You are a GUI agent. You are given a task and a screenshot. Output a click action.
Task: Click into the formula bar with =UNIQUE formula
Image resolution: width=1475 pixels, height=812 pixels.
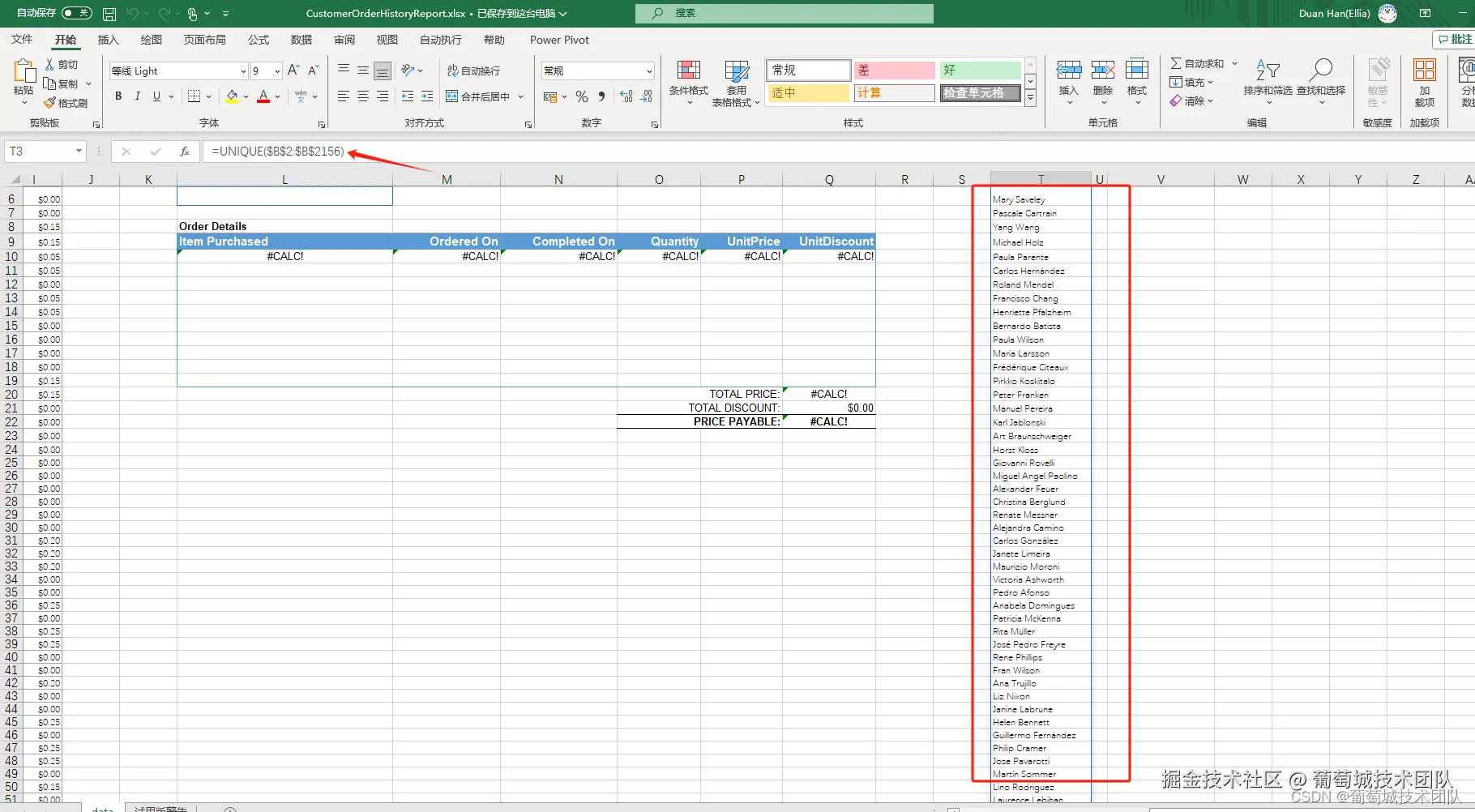[x=839, y=152]
